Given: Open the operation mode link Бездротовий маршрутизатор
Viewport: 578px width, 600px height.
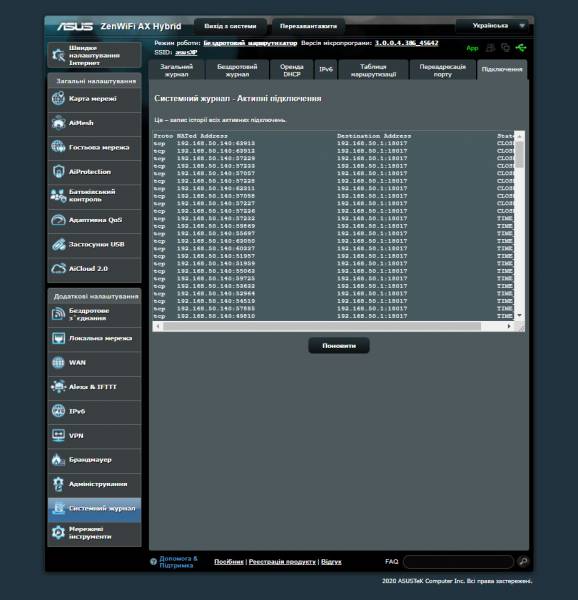Looking at the screenshot, I should (250, 43).
